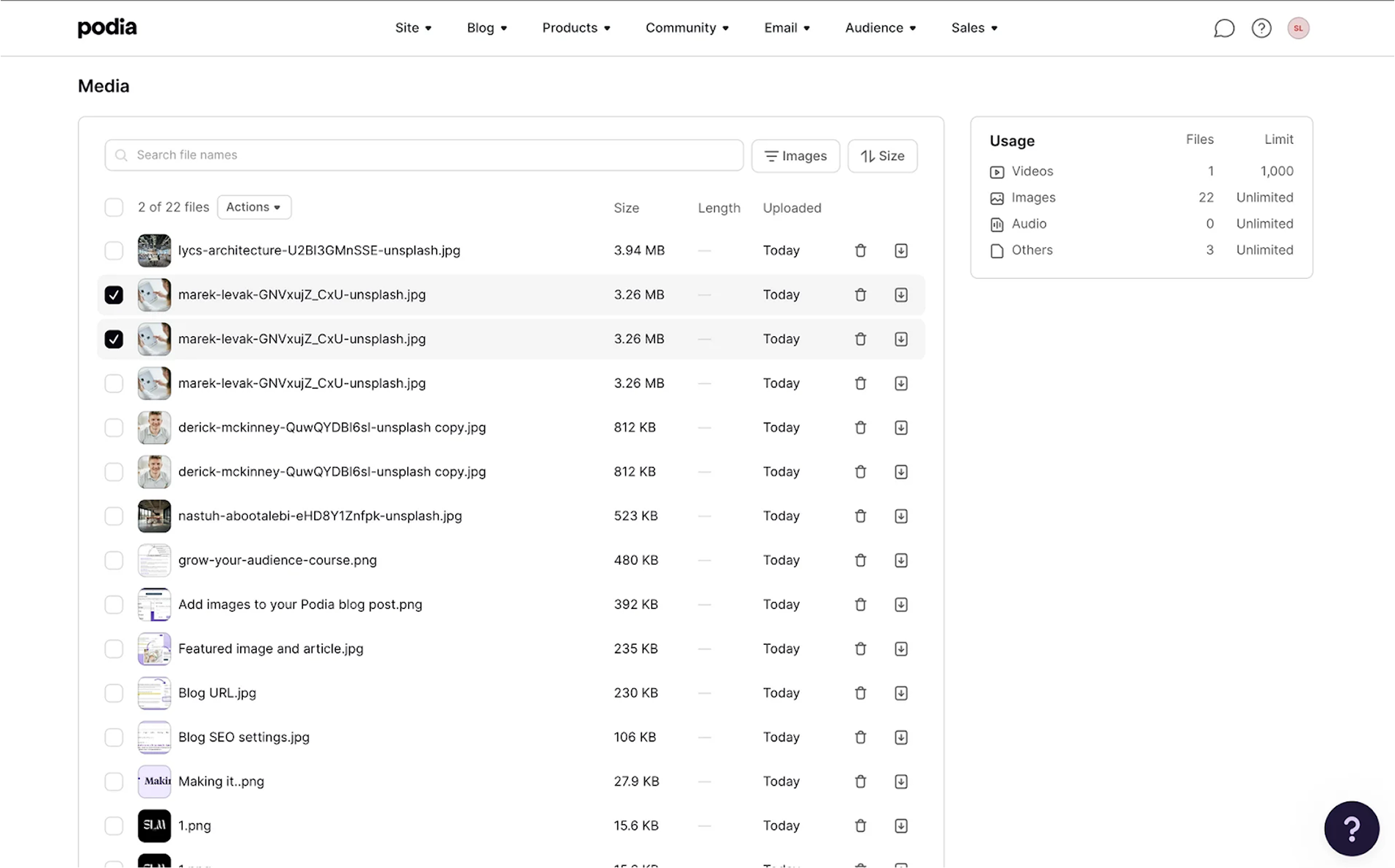Open the messages chat bubble icon
The height and width of the screenshot is (868, 1395).
point(1223,28)
